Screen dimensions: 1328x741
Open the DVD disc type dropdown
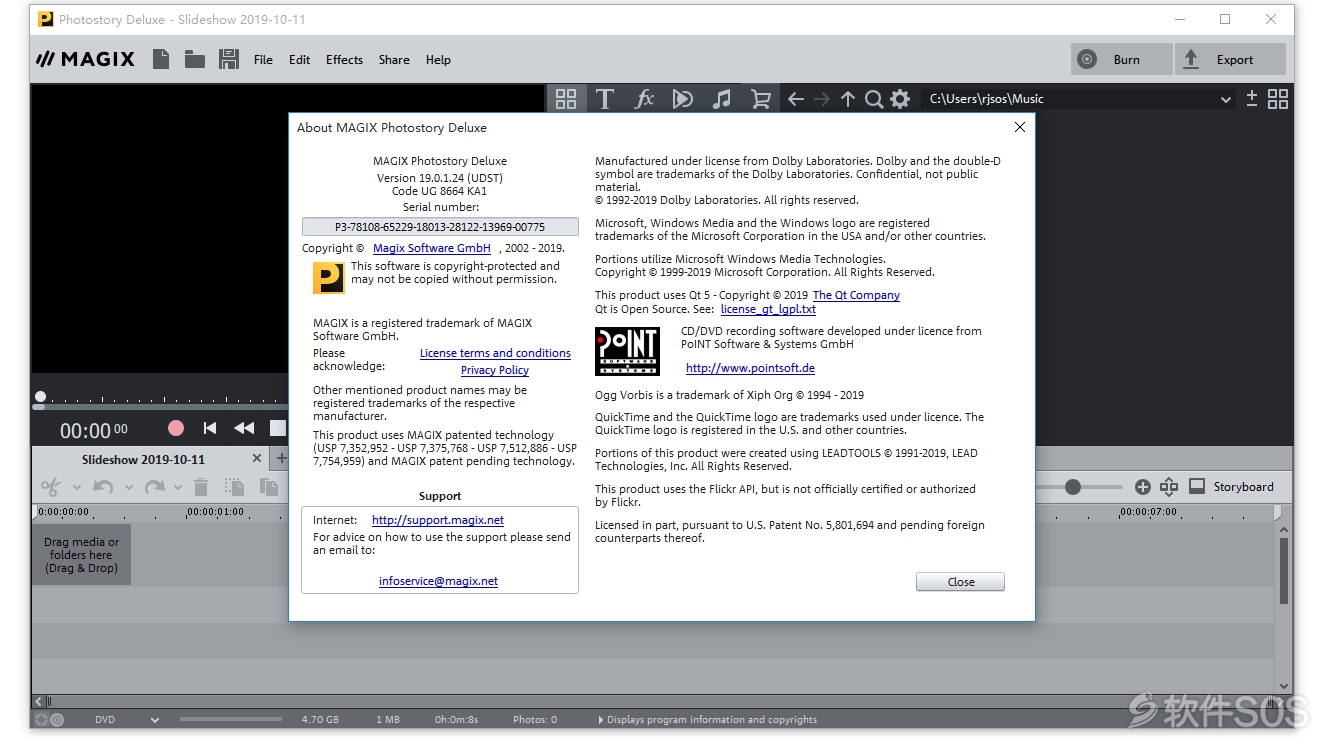click(155, 719)
